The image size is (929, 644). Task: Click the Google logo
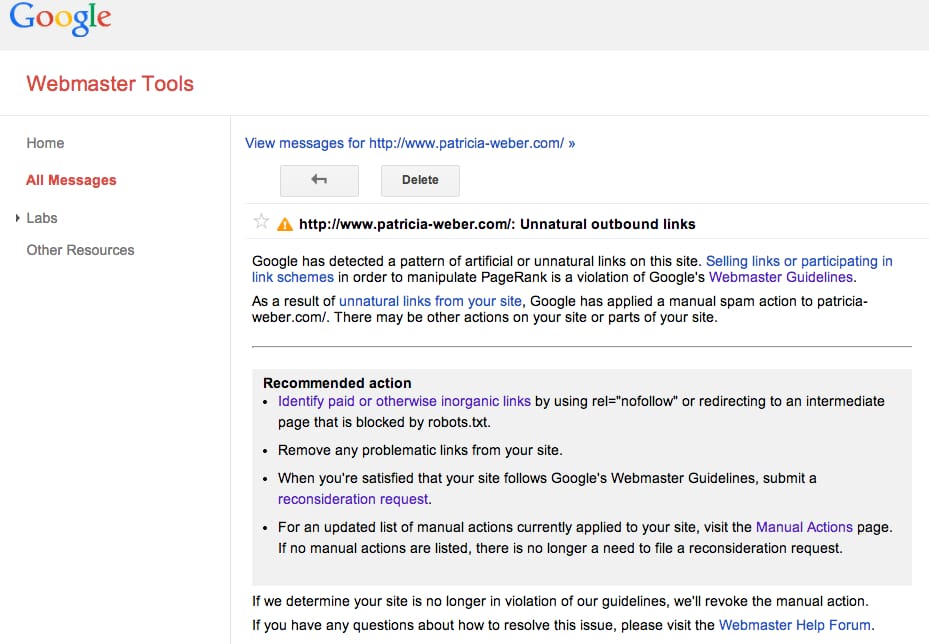pyautogui.click(x=60, y=19)
